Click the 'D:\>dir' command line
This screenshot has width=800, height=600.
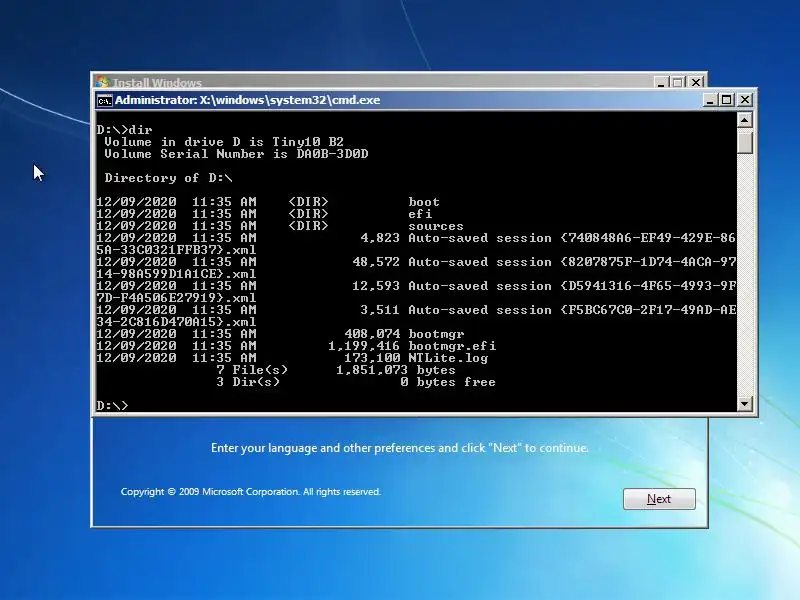(x=124, y=130)
